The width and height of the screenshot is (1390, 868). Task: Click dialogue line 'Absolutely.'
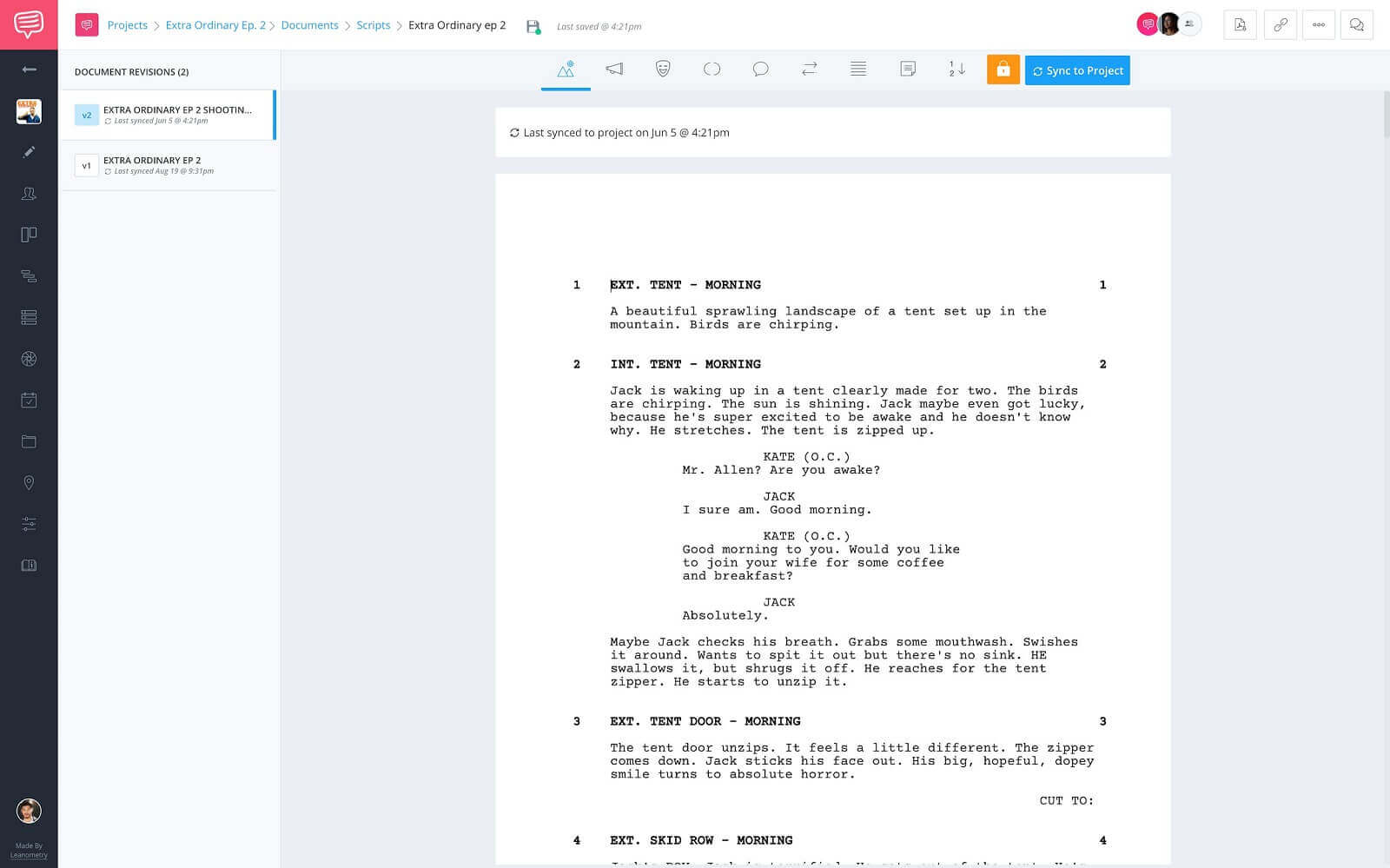[x=725, y=616]
